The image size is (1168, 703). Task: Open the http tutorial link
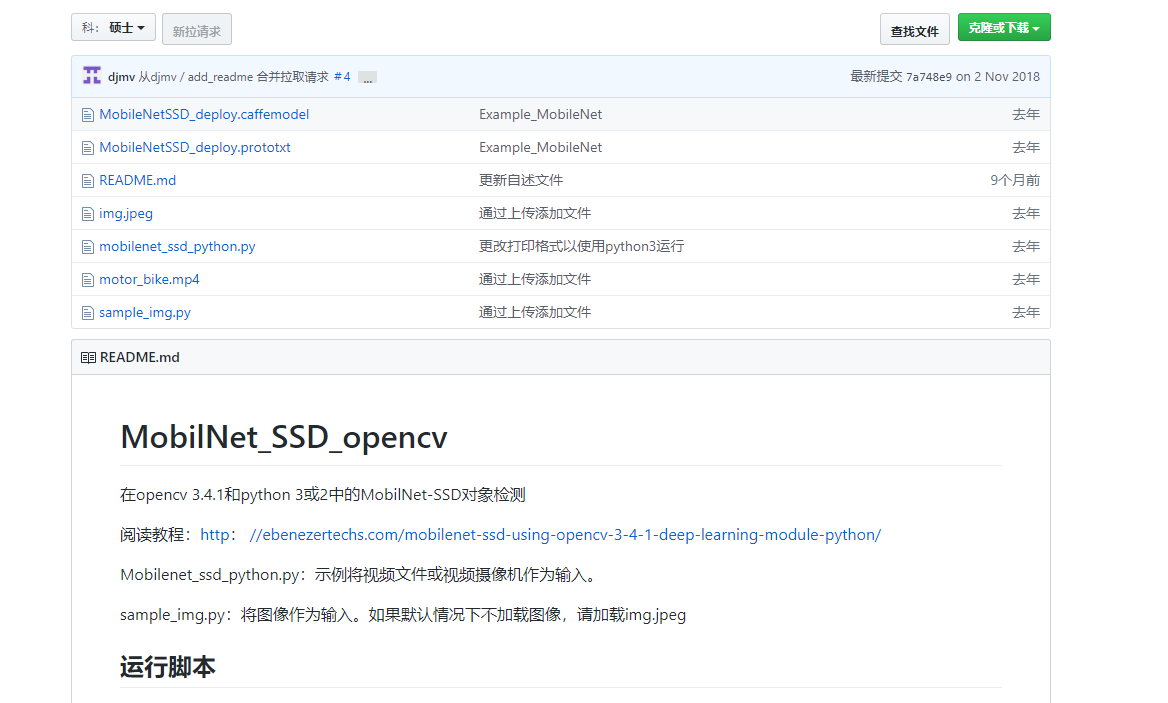[215, 535]
